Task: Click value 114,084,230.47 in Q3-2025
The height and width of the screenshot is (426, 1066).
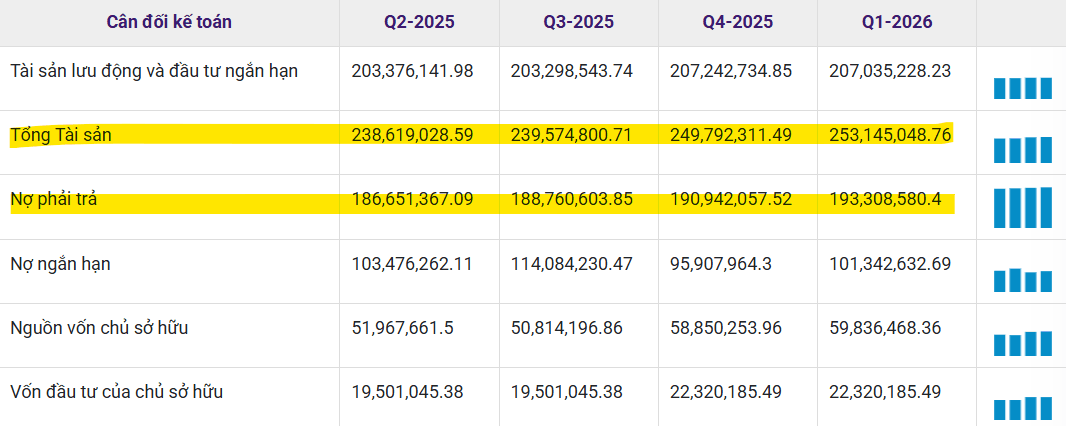Action: [572, 264]
